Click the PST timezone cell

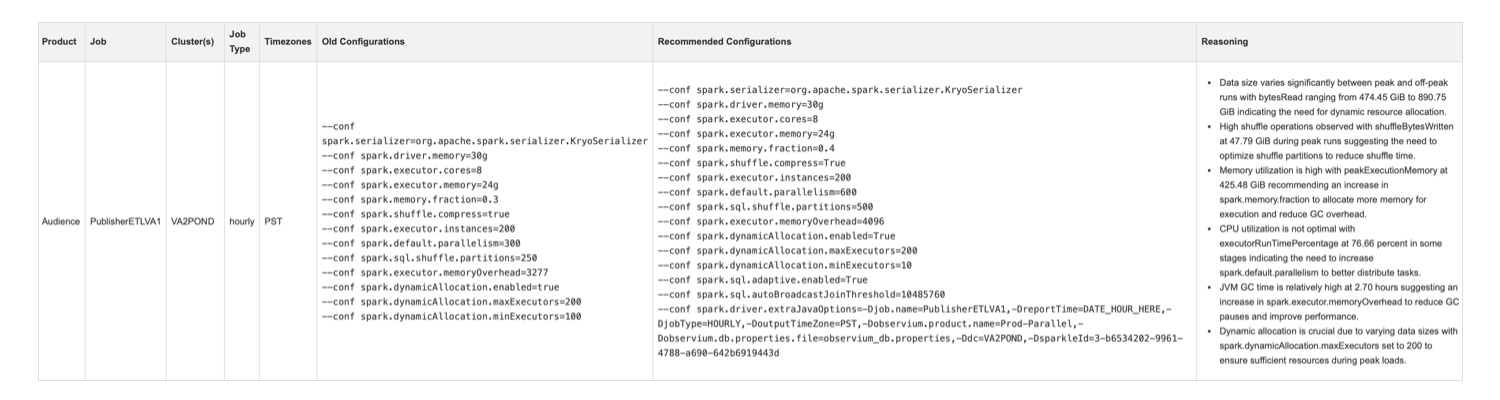[273, 221]
